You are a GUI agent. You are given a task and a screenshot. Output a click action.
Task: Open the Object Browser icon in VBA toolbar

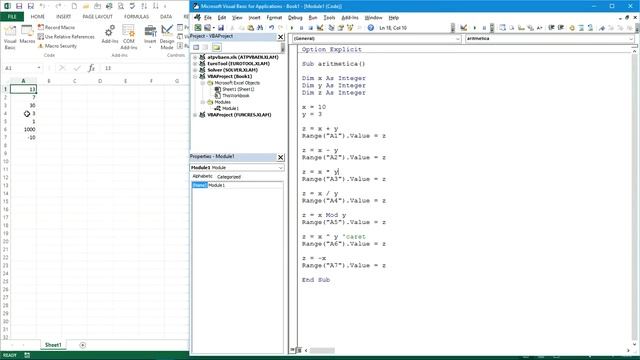pyautogui.click(x=350, y=28)
